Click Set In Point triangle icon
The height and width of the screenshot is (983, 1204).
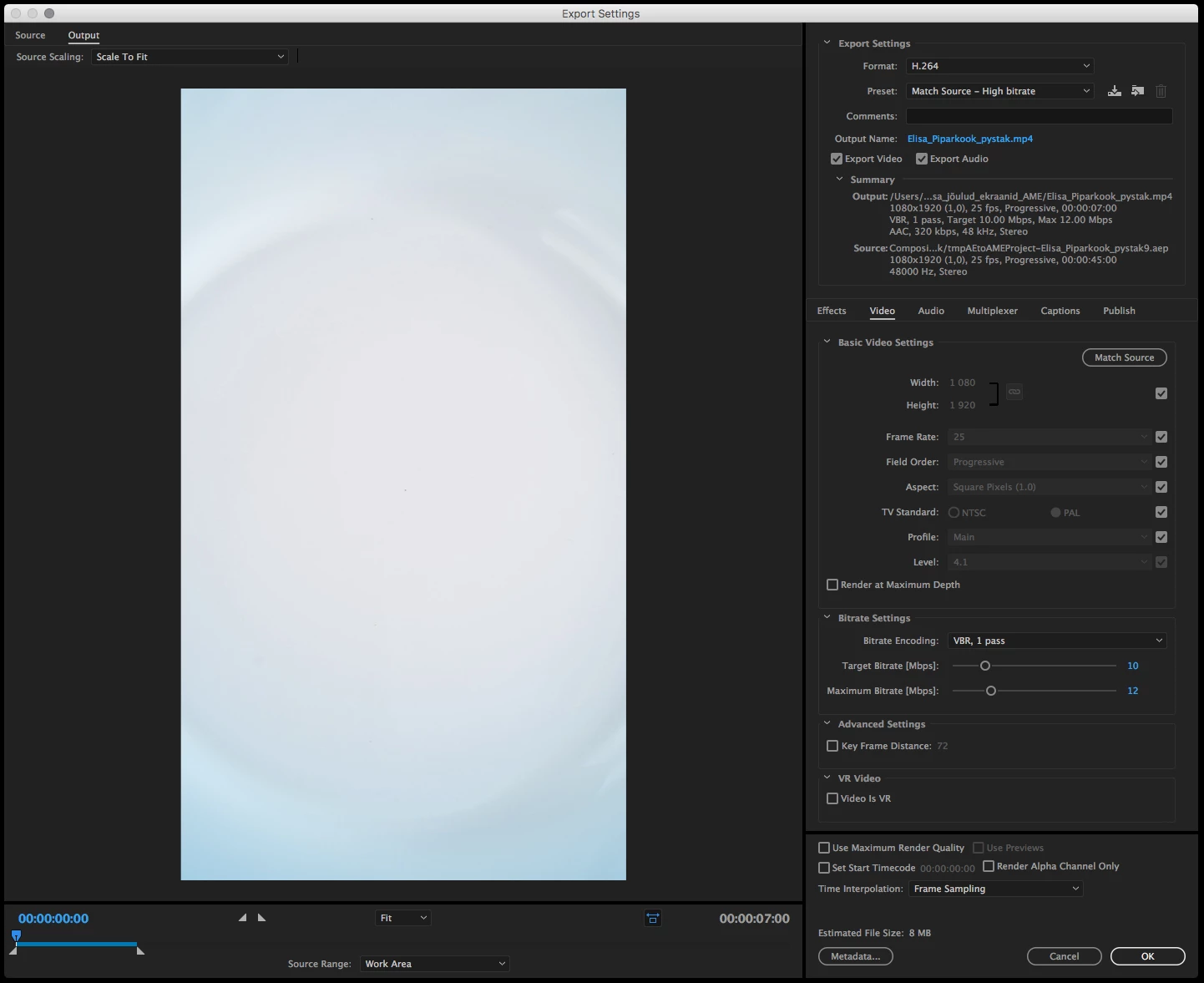pyautogui.click(x=242, y=917)
